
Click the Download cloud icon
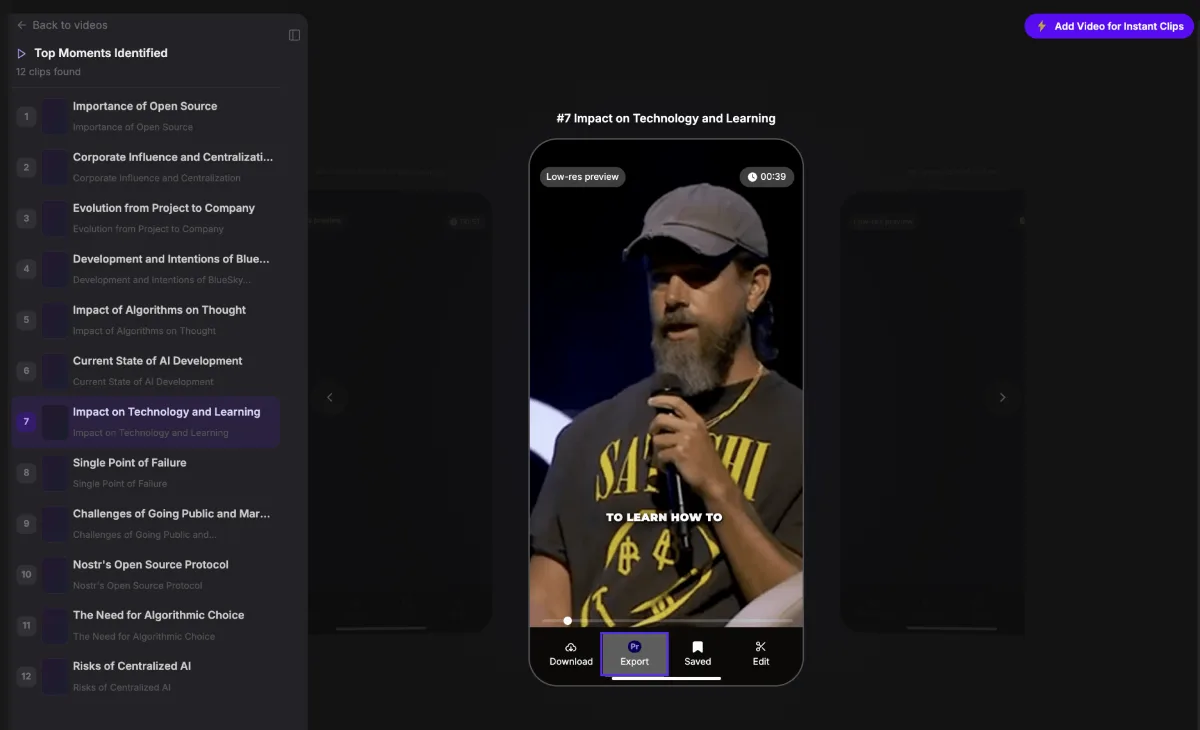pyautogui.click(x=571, y=647)
